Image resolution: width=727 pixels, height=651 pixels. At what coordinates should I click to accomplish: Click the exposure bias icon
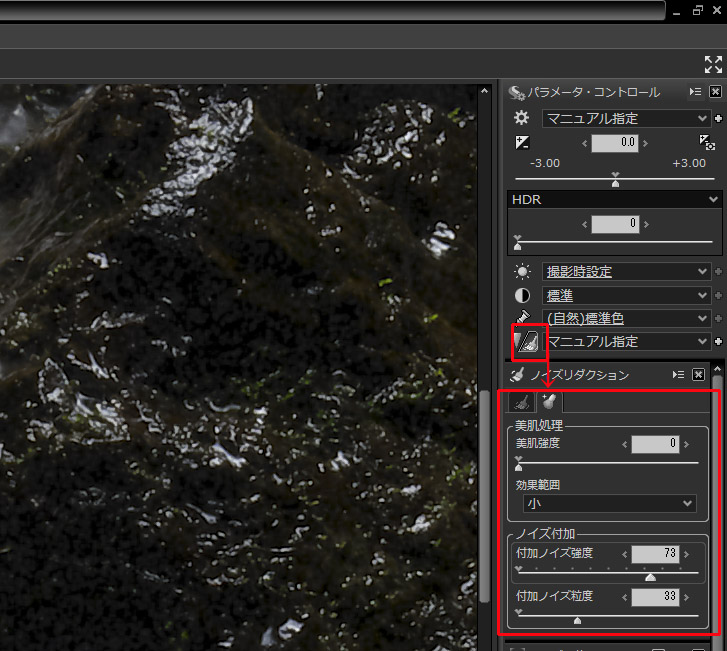pos(522,142)
